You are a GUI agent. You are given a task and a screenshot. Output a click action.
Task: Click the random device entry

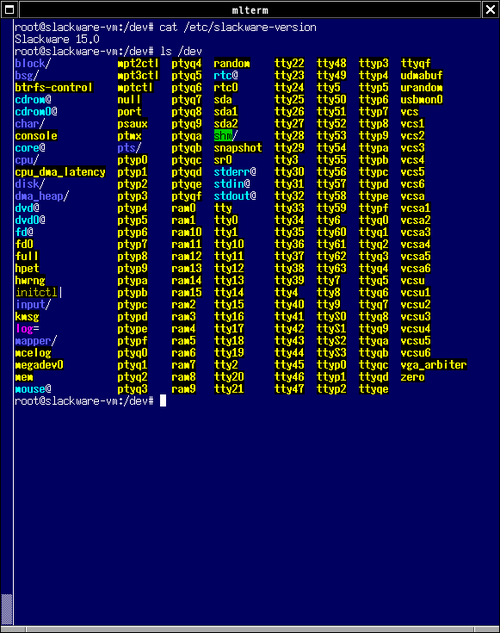click(x=232, y=63)
